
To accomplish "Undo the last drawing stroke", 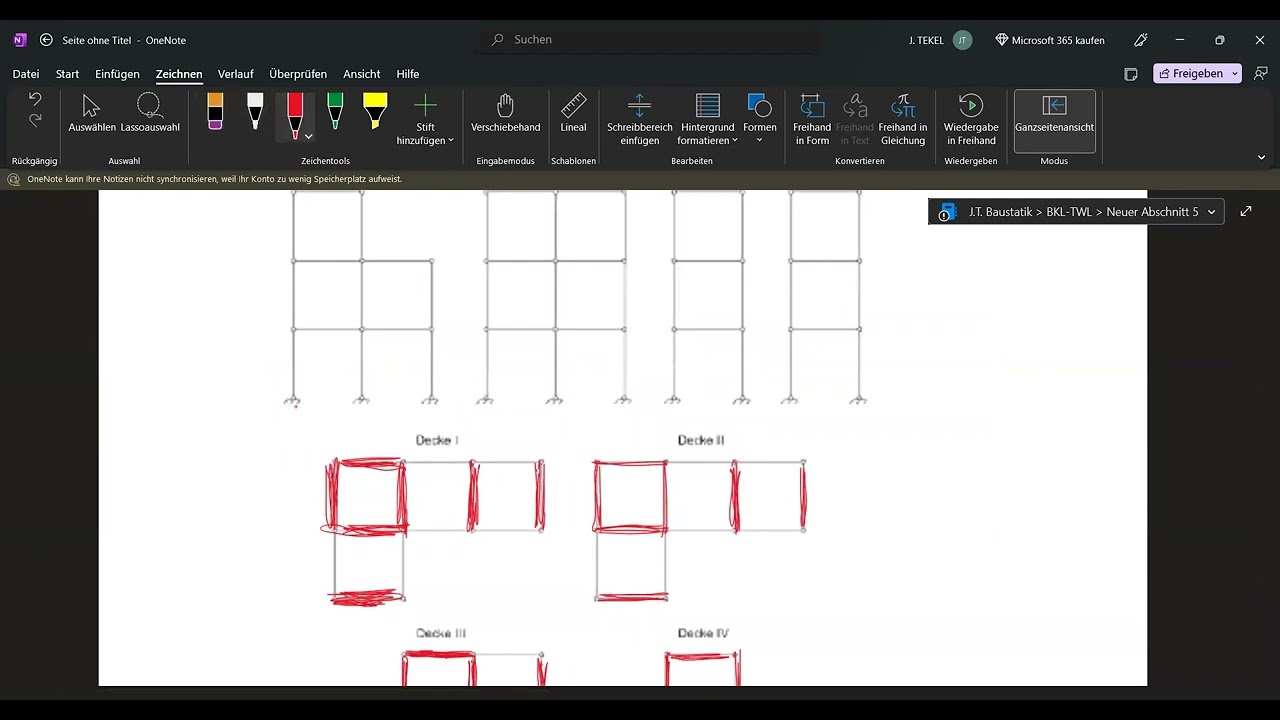I will 35,99.
